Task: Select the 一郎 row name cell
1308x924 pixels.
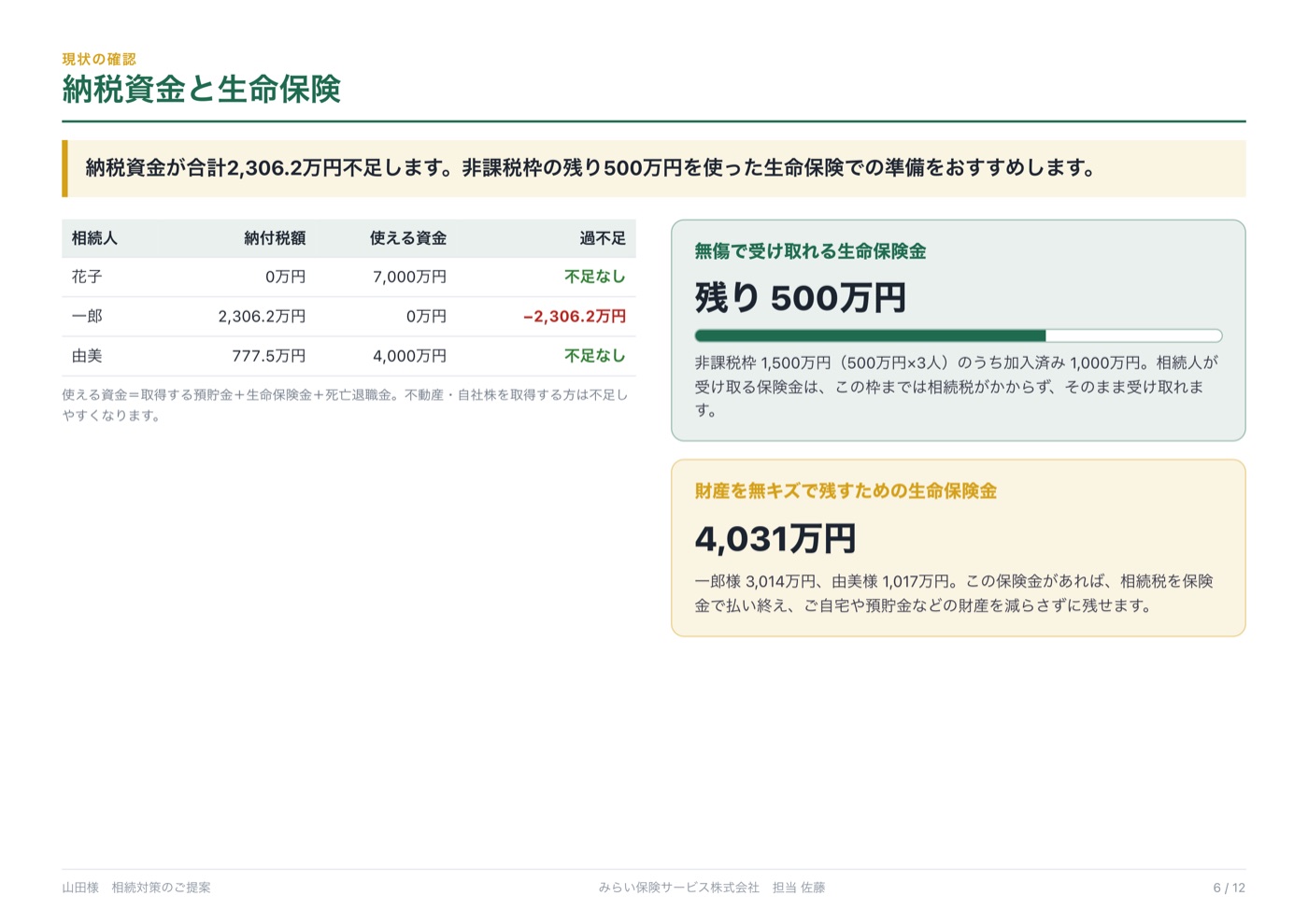Action: [x=87, y=317]
